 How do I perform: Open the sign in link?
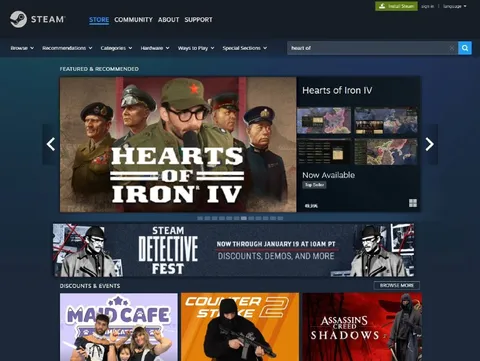[x=427, y=6]
